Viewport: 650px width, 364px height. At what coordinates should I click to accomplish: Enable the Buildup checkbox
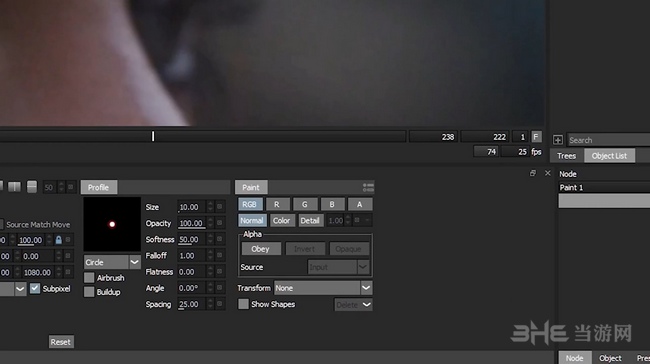89,292
